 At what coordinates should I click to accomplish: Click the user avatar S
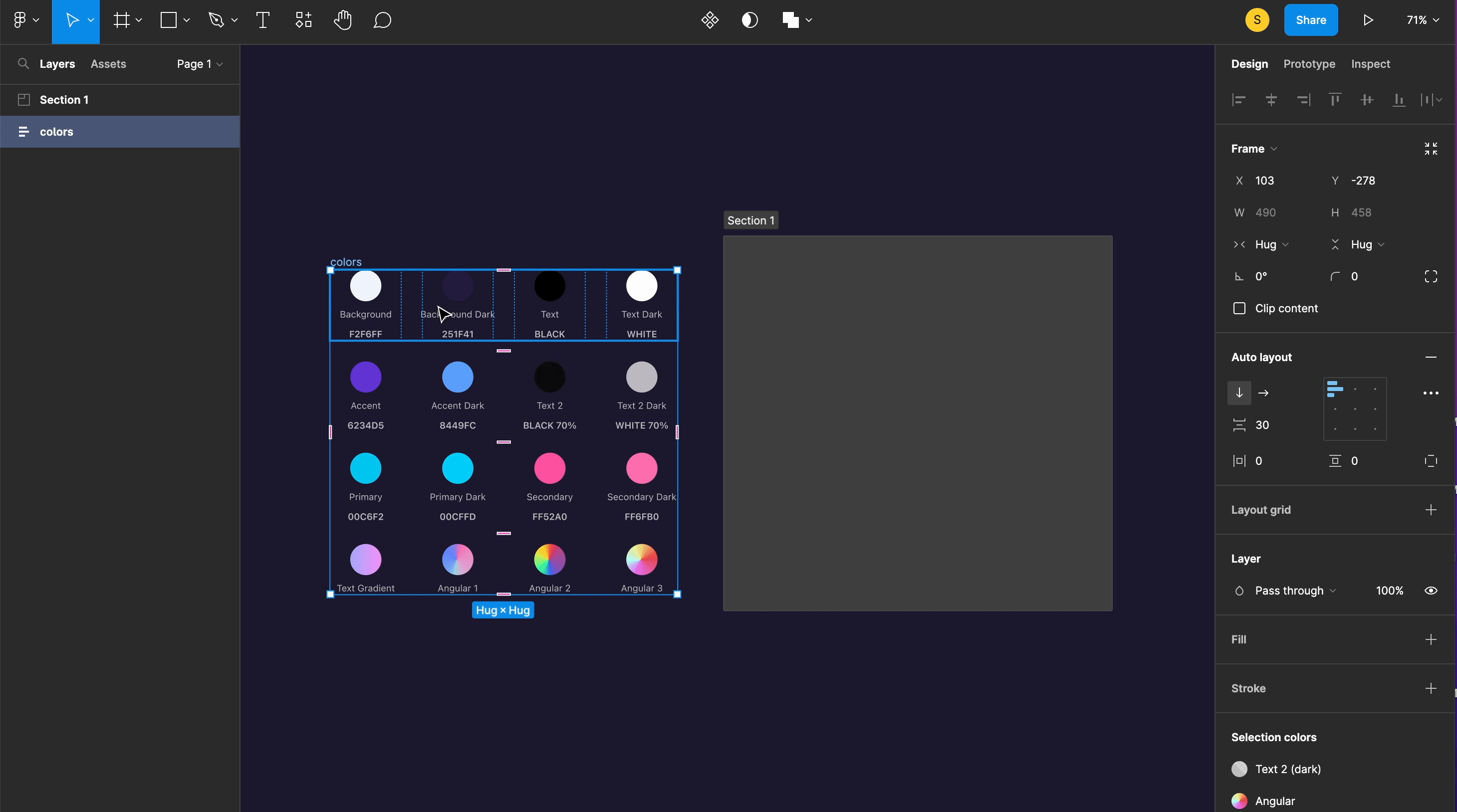pos(1257,19)
